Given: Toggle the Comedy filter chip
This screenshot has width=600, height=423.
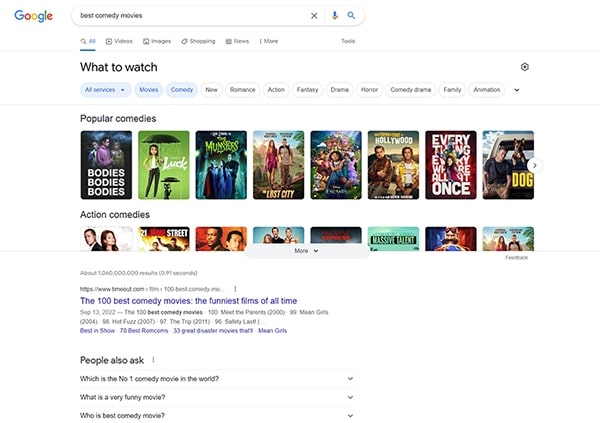Looking at the screenshot, I should 182,90.
